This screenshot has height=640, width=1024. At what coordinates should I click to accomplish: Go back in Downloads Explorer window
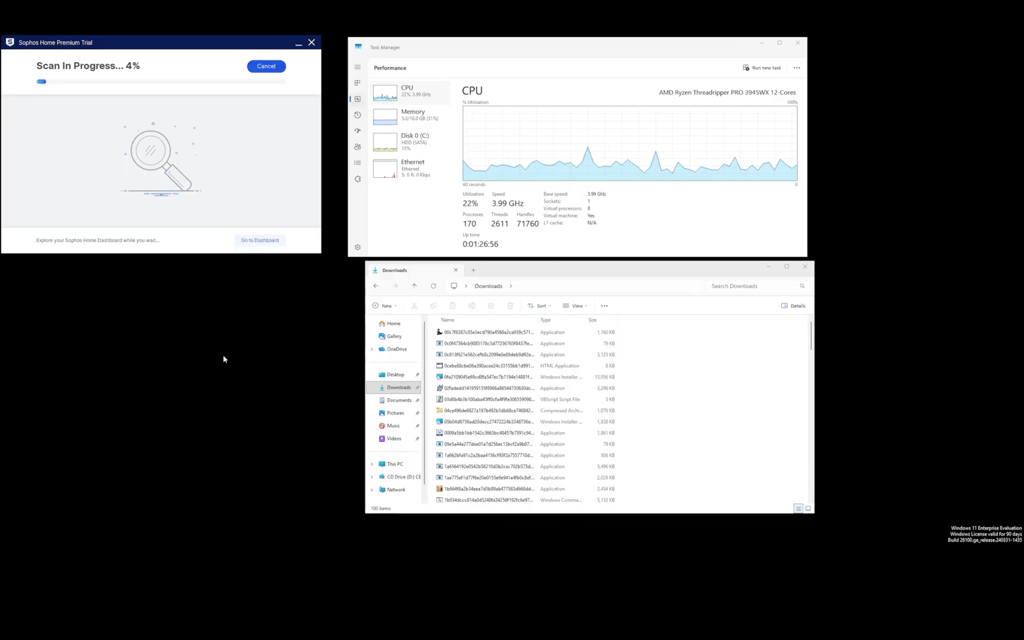click(376, 286)
